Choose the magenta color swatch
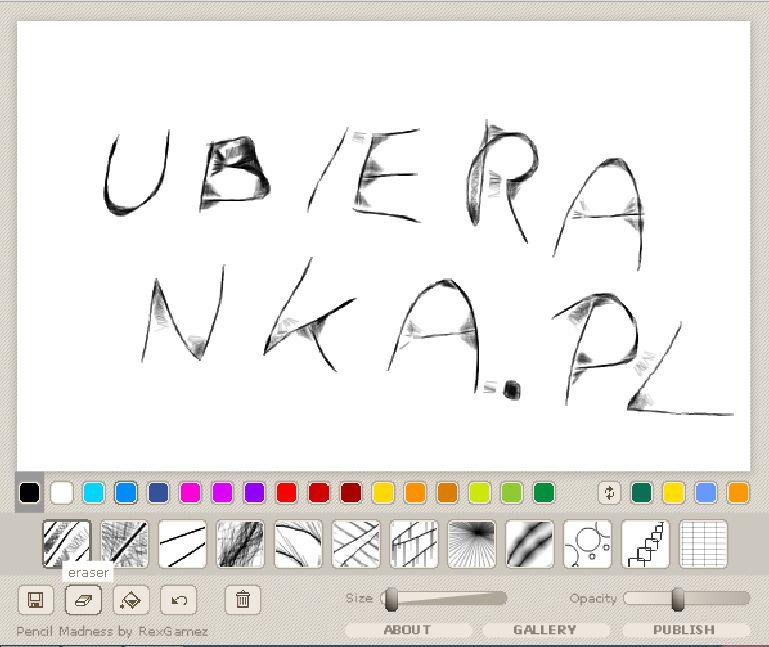This screenshot has width=769, height=647. 190,493
